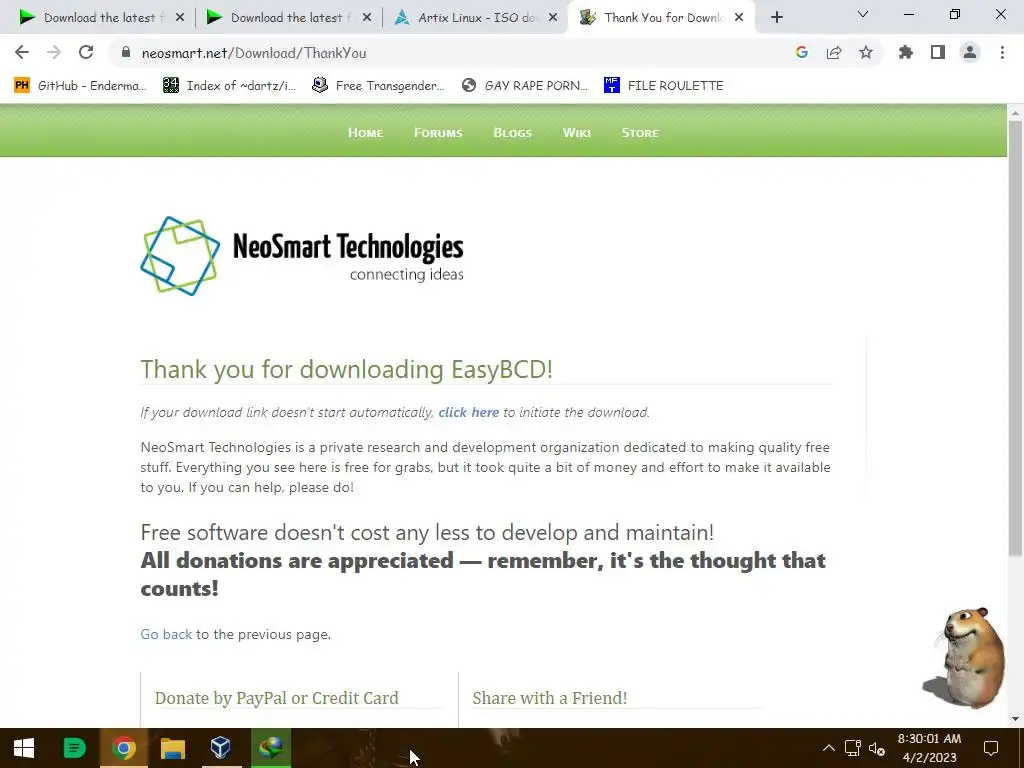This screenshot has height=768, width=1024.
Task: Click the scrollbar down arrow
Action: point(1016,719)
